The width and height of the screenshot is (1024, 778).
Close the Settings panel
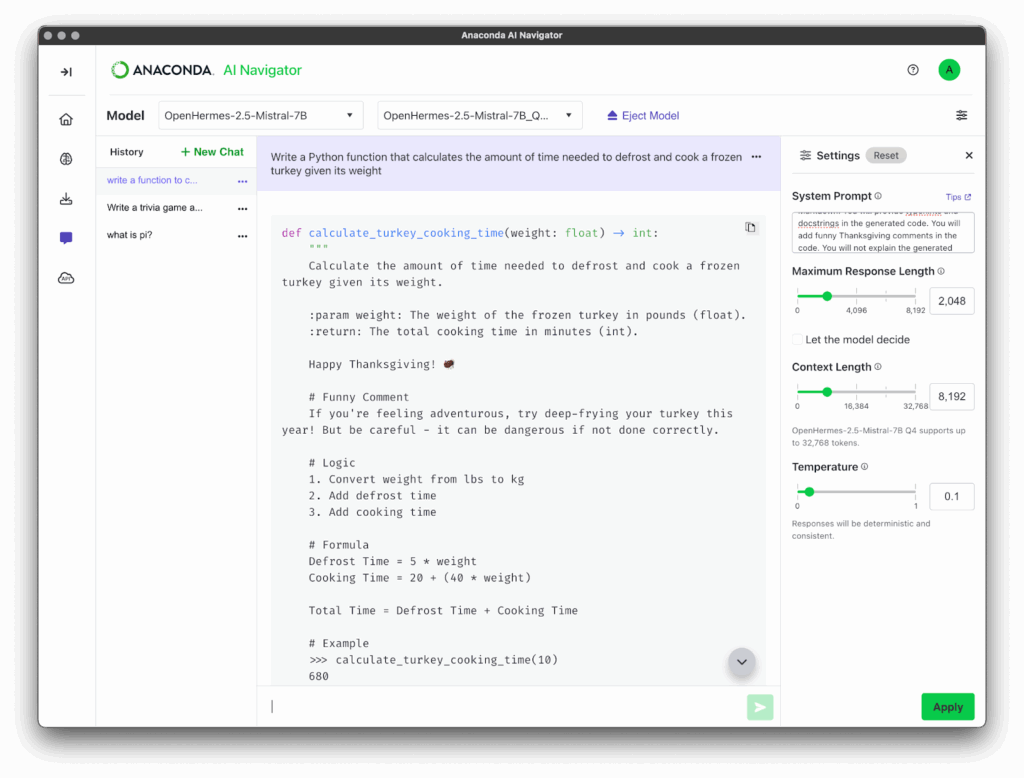pyautogui.click(x=969, y=155)
